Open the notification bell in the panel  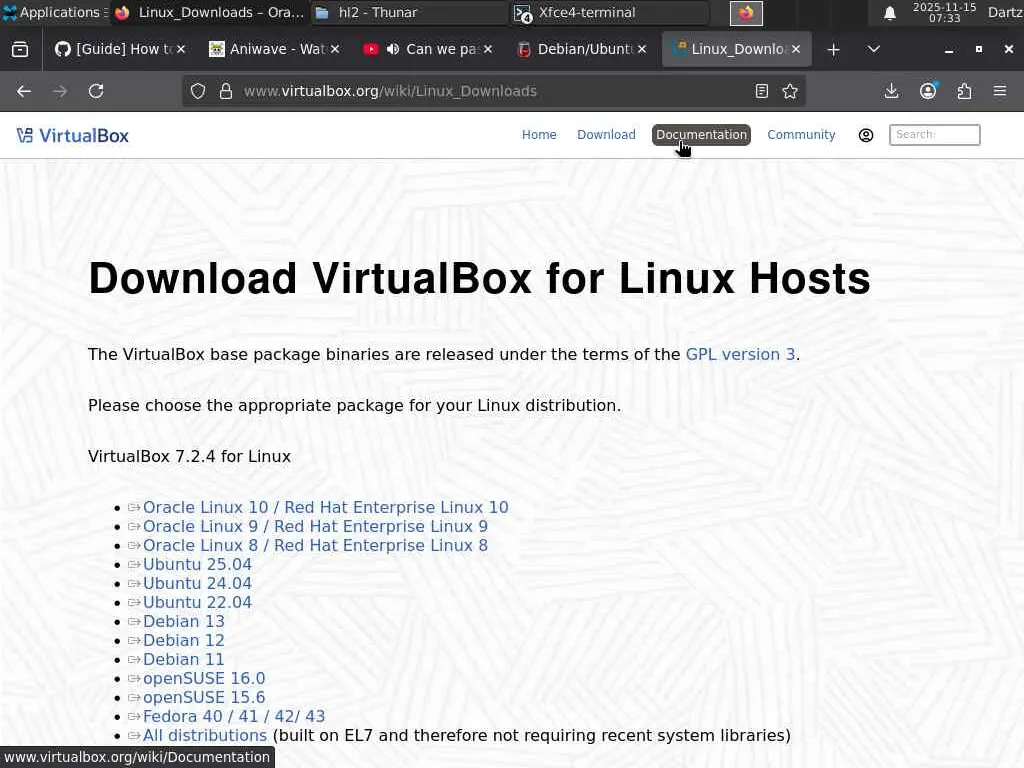pyautogui.click(x=889, y=13)
